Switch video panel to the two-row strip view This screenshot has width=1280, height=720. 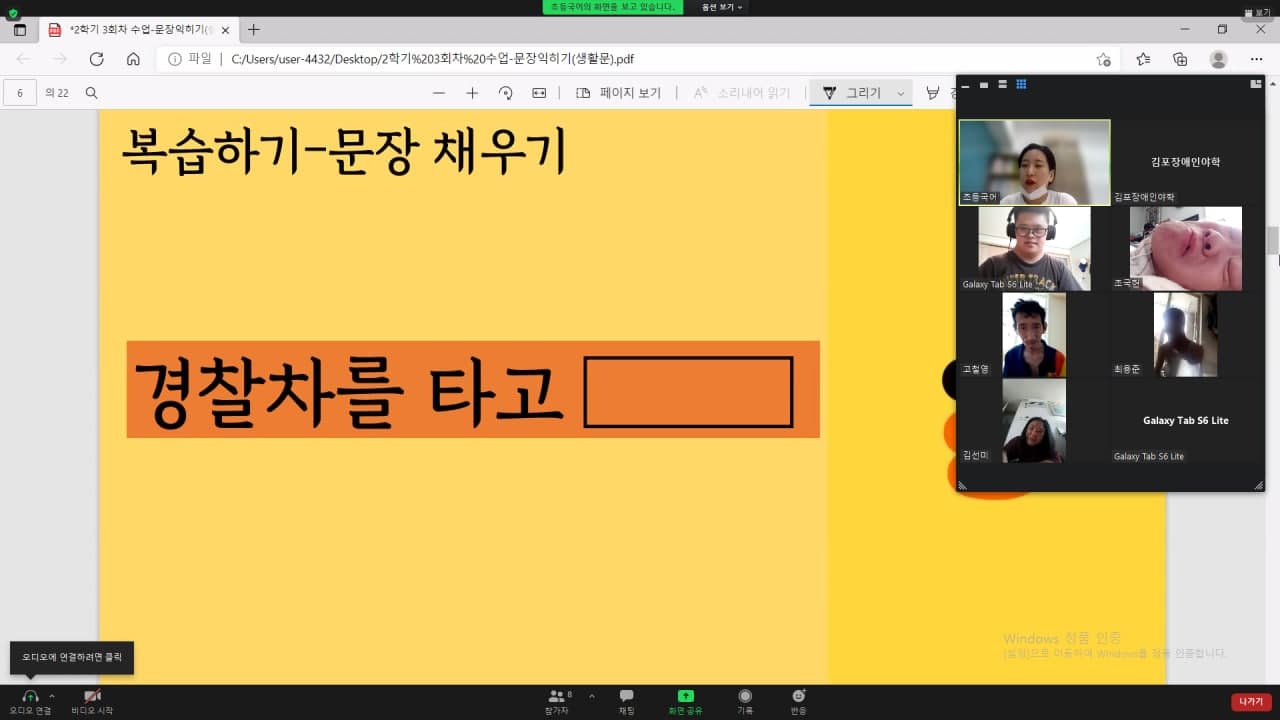1003,85
